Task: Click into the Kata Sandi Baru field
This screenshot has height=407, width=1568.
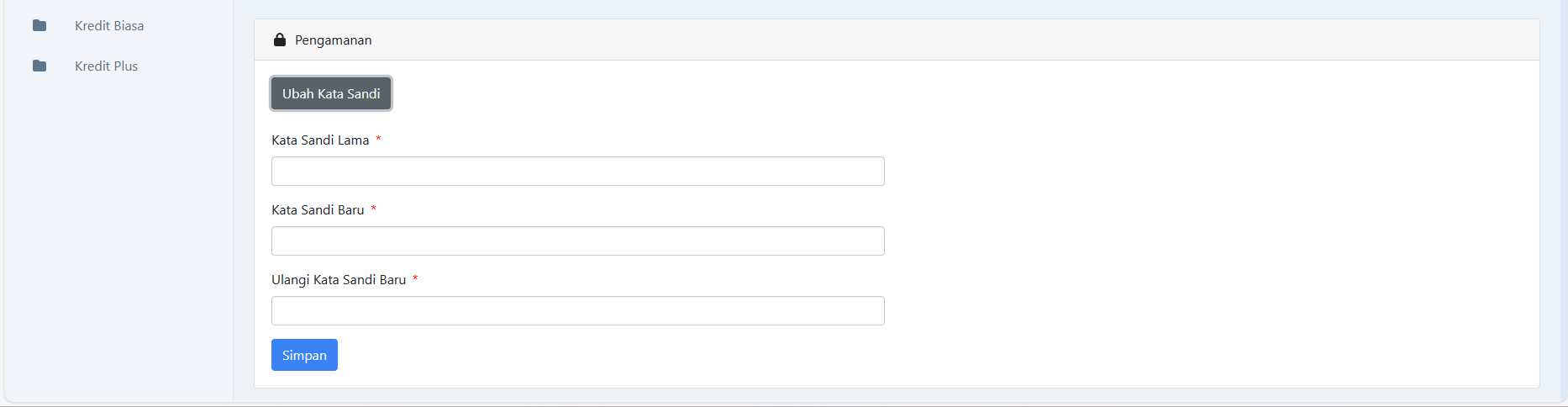Action: pyautogui.click(x=577, y=241)
